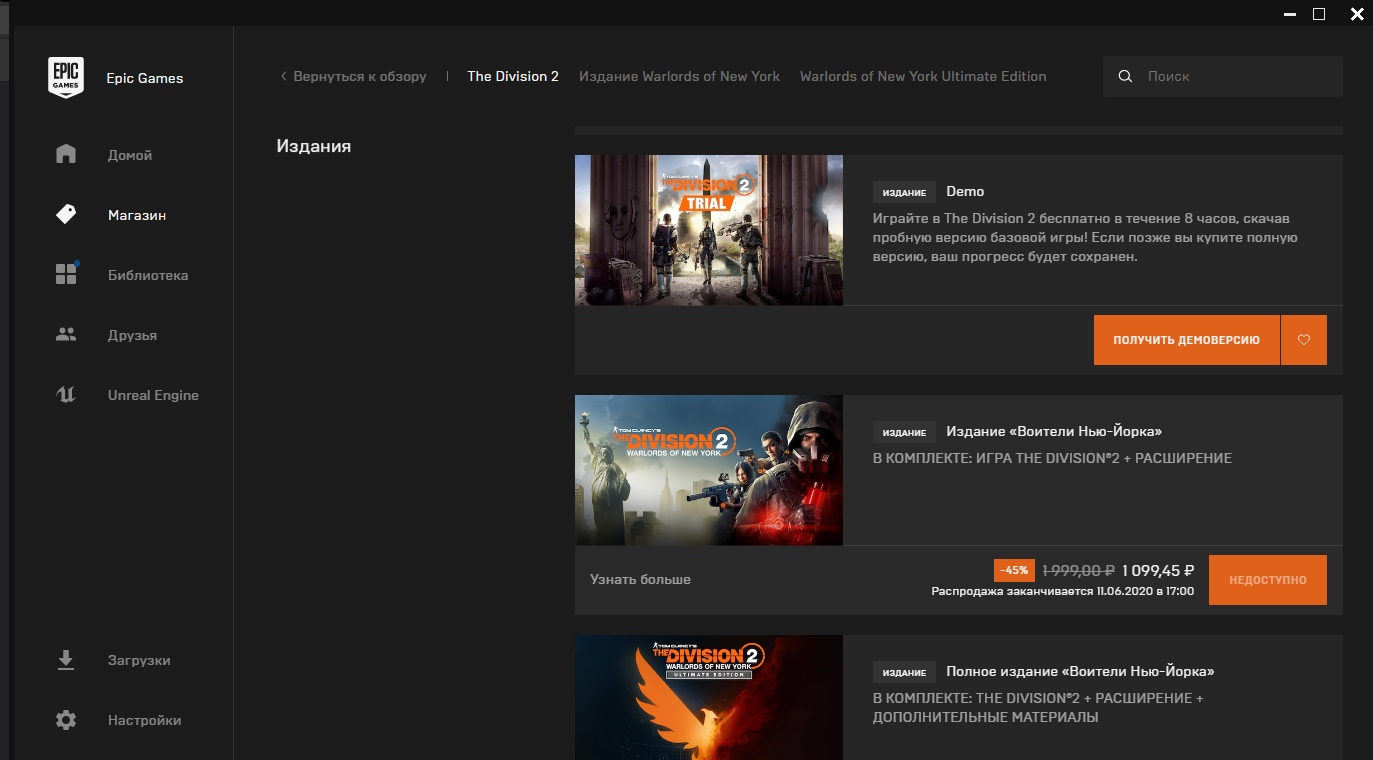1373x760 pixels.
Task: Open Загрузки in the sidebar
Action: [x=139, y=660]
